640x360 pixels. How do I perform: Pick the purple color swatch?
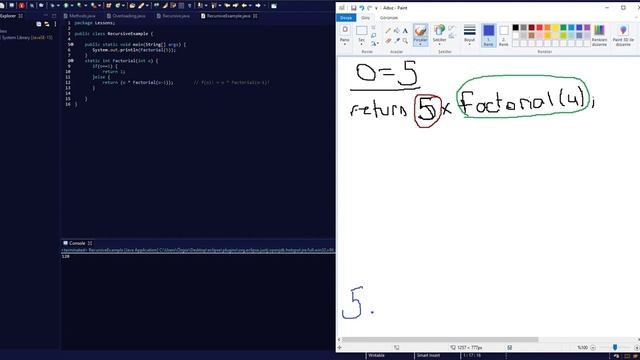click(x=587, y=27)
